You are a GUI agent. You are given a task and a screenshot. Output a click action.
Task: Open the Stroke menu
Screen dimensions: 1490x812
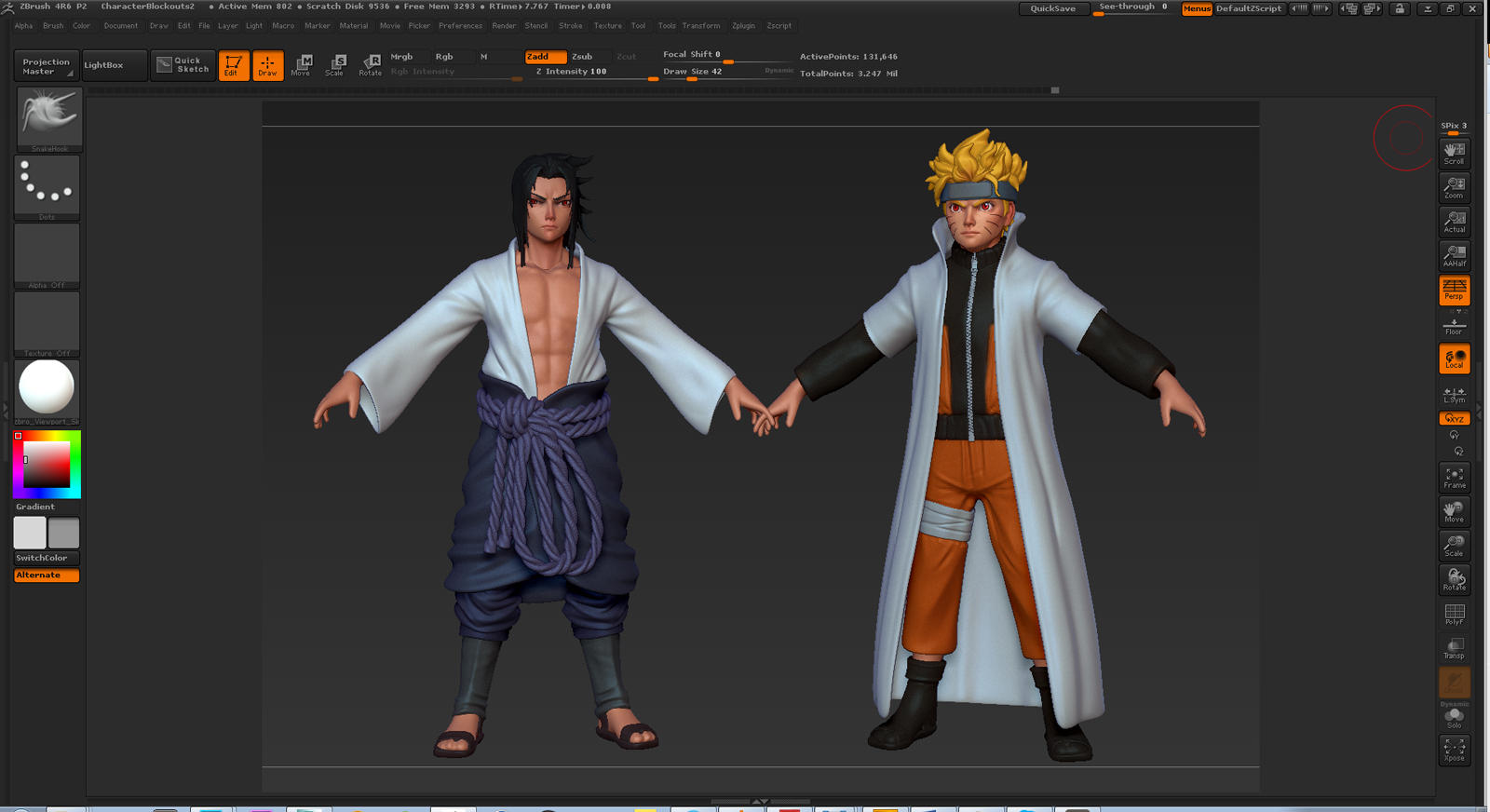[x=571, y=26]
